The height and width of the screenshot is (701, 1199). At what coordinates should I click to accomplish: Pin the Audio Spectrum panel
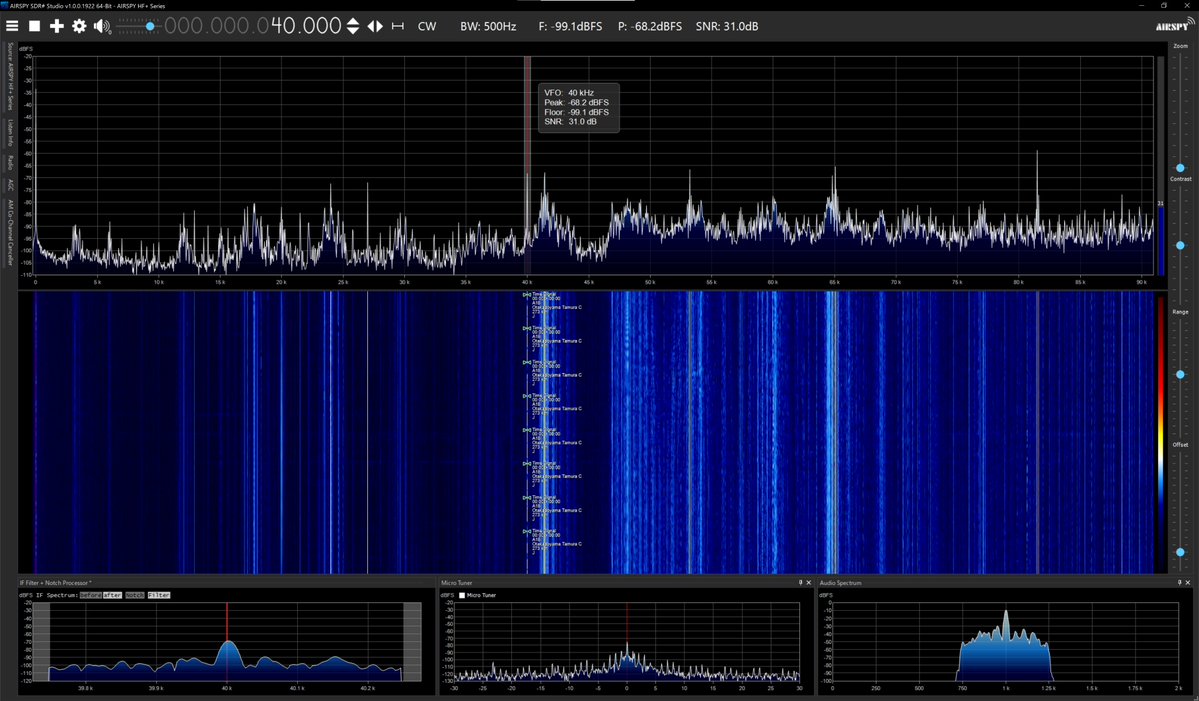1179,582
